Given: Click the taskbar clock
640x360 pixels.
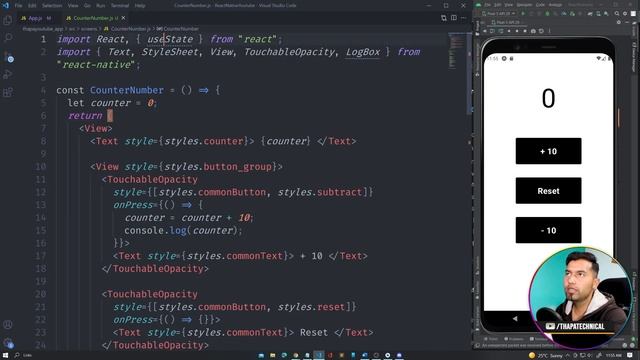Looking at the screenshot, I should tap(614, 355).
